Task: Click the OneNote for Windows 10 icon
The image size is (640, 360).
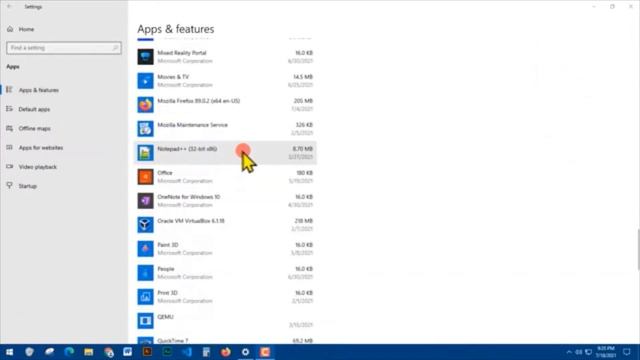Action: [145, 201]
